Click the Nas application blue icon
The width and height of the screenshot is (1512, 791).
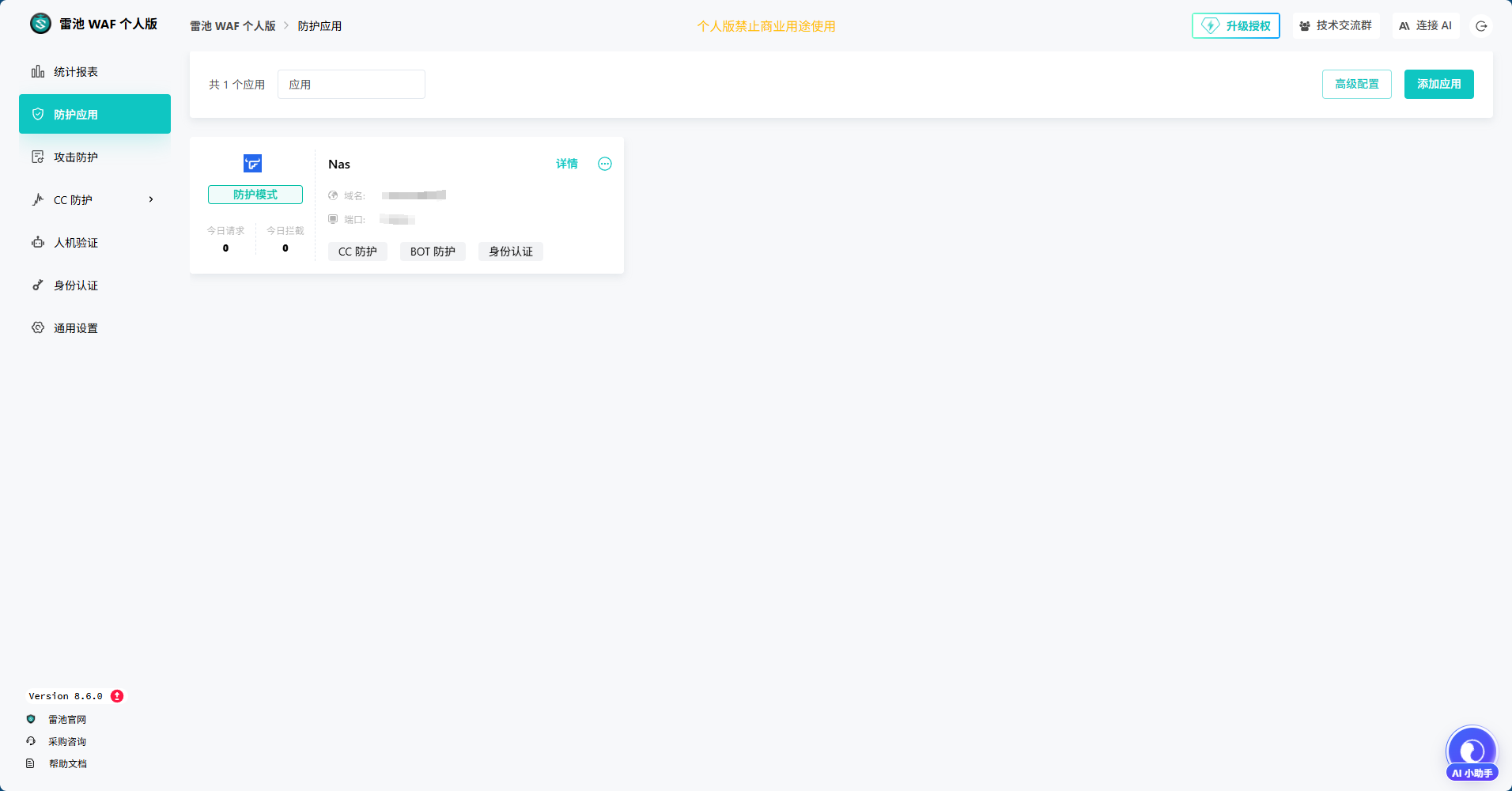tap(252, 163)
